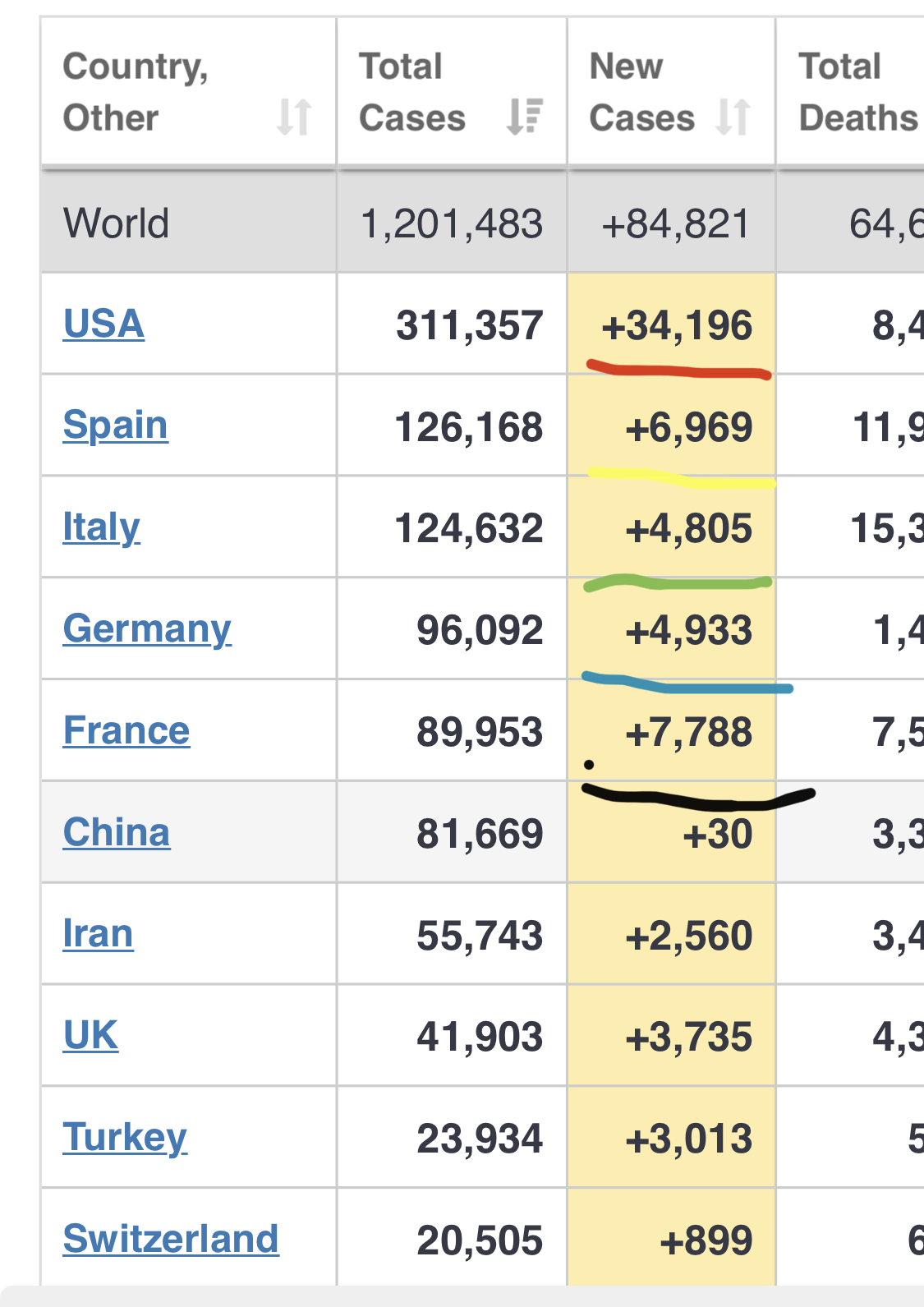The height and width of the screenshot is (1307, 924).
Task: Open the Germany country page
Action: (147, 629)
